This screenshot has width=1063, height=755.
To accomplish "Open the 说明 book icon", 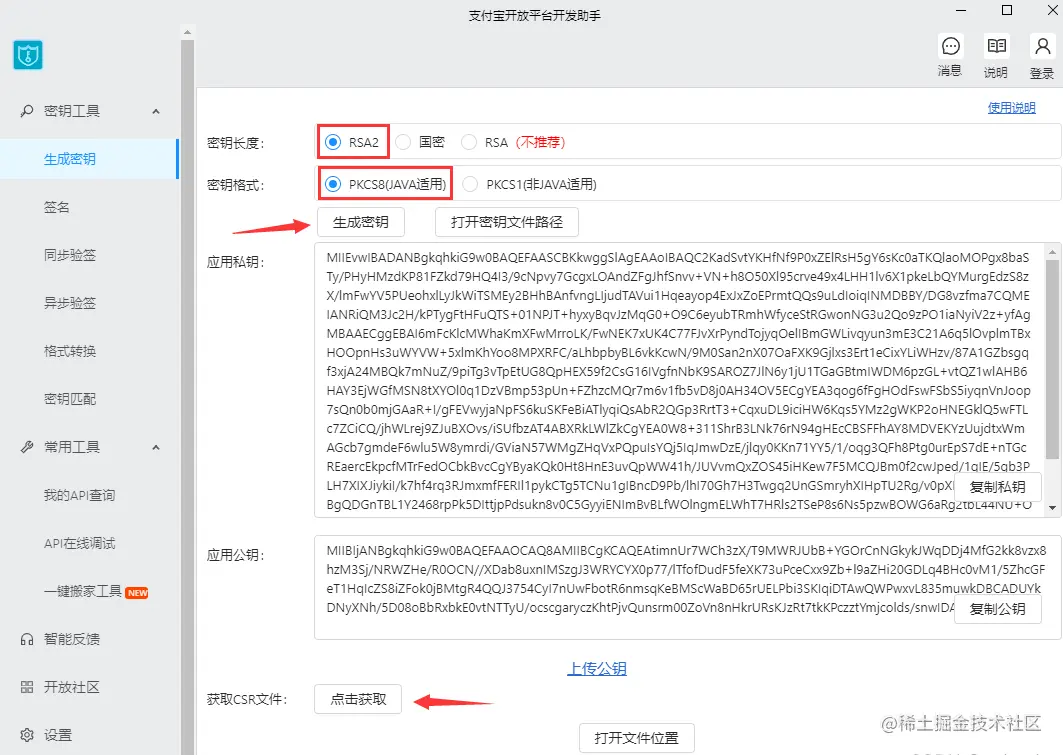I will pyautogui.click(x=997, y=46).
